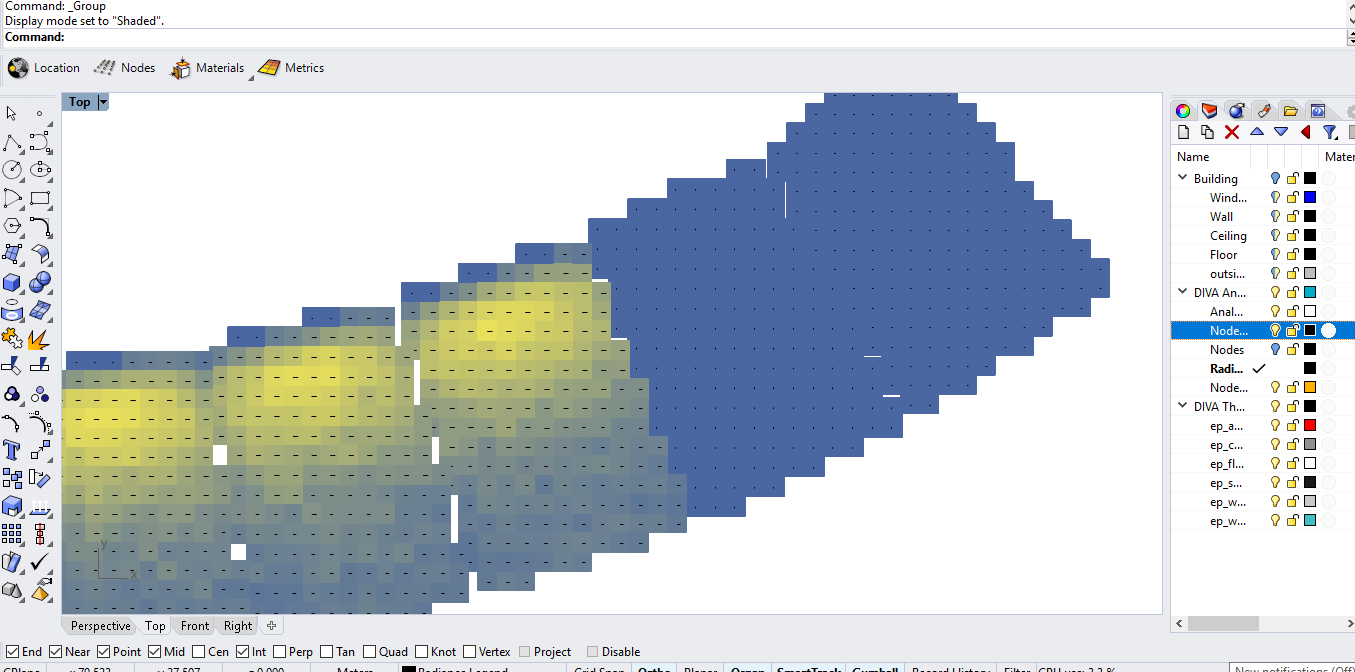Viewport: 1355px width, 672px height.
Task: Move layer down with blue down arrow
Action: 1281,132
